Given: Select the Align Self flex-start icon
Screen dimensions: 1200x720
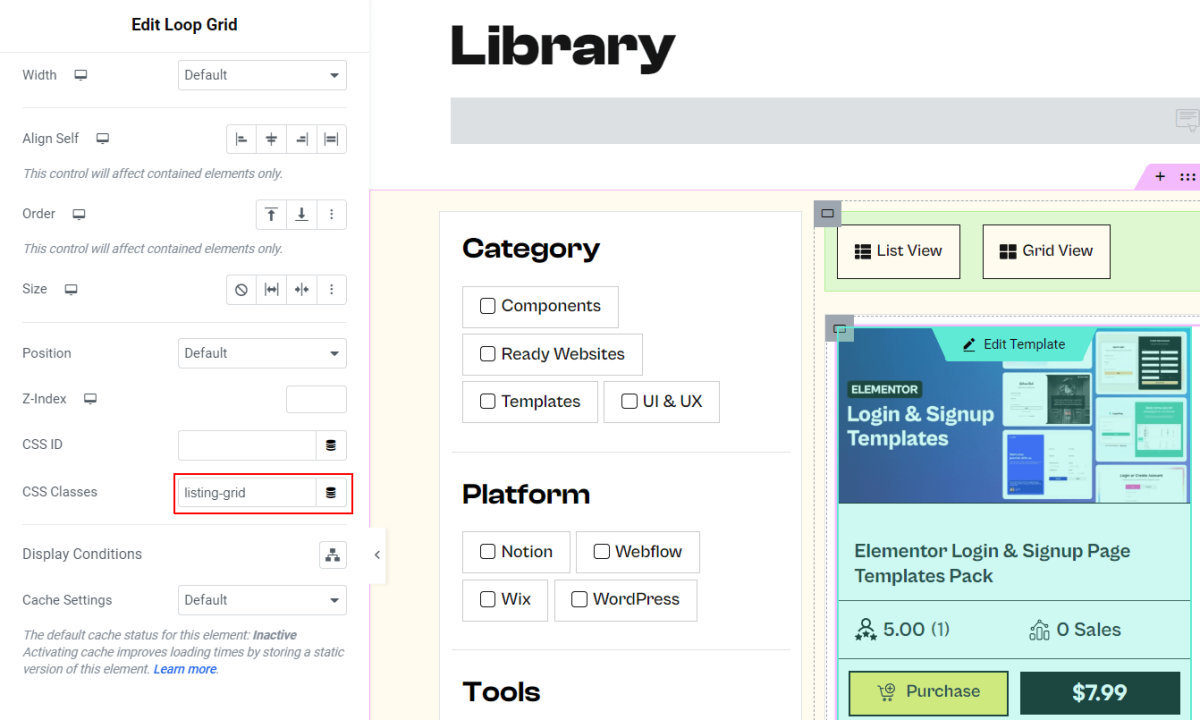Looking at the screenshot, I should pyautogui.click(x=240, y=138).
